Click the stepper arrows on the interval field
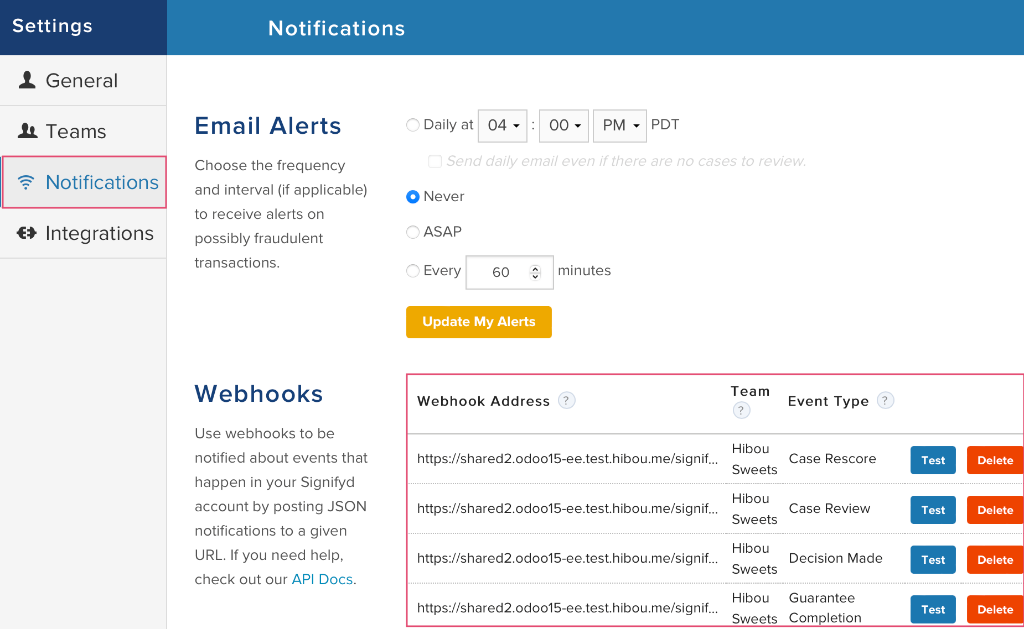The height and width of the screenshot is (629, 1024). coord(536,272)
